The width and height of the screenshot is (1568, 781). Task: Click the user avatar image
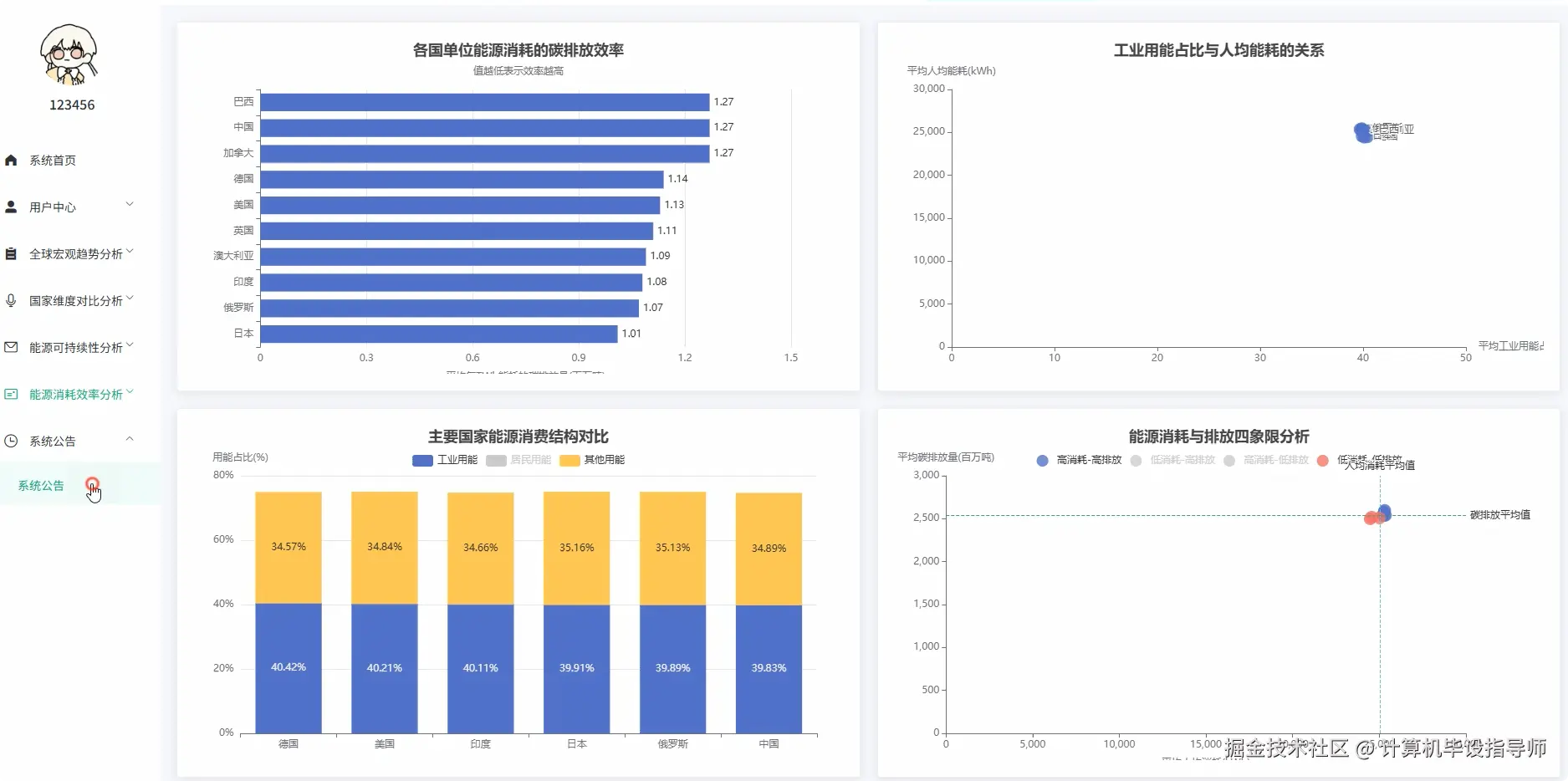(x=70, y=55)
